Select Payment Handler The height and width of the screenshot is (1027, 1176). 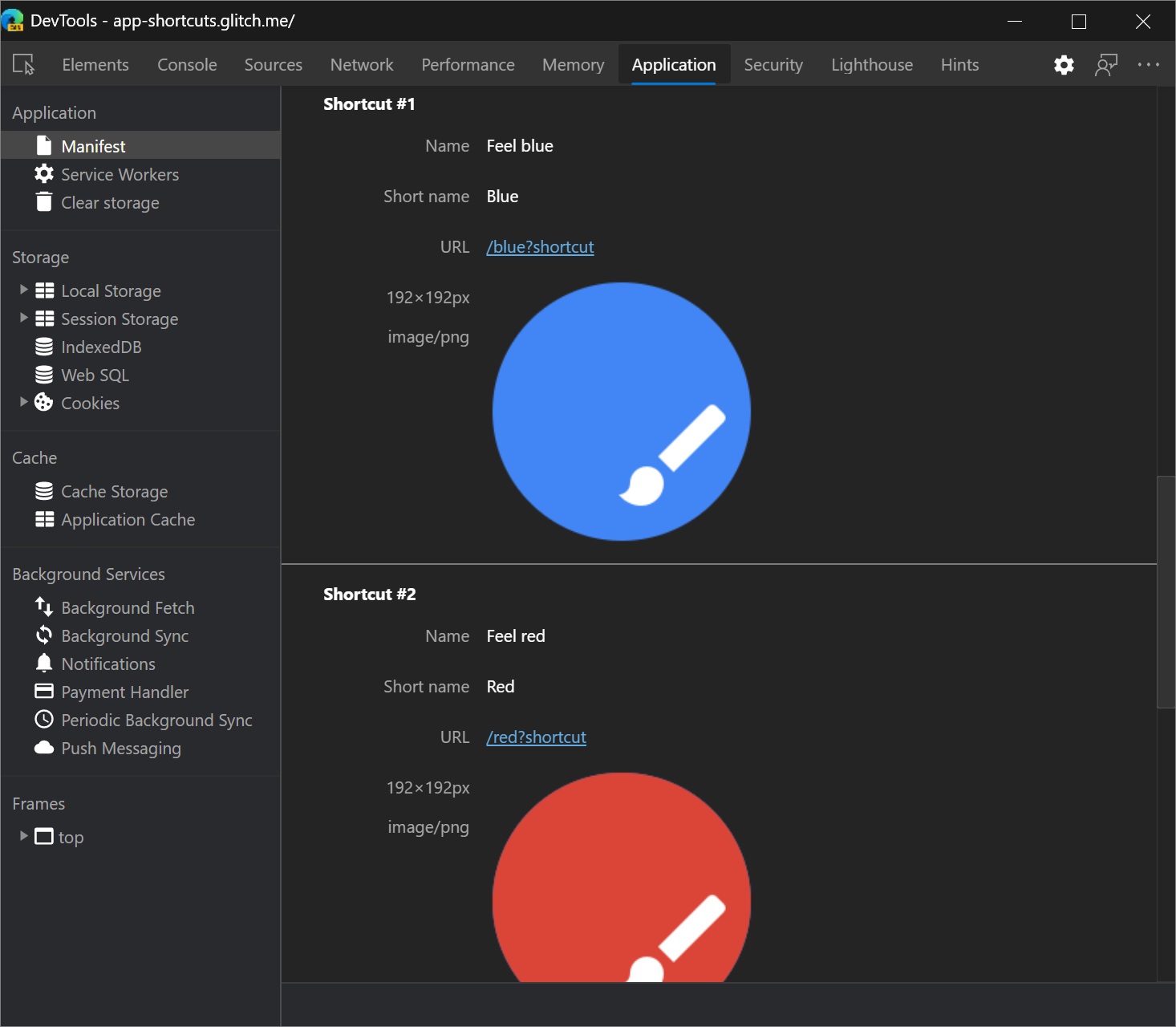click(x=125, y=692)
